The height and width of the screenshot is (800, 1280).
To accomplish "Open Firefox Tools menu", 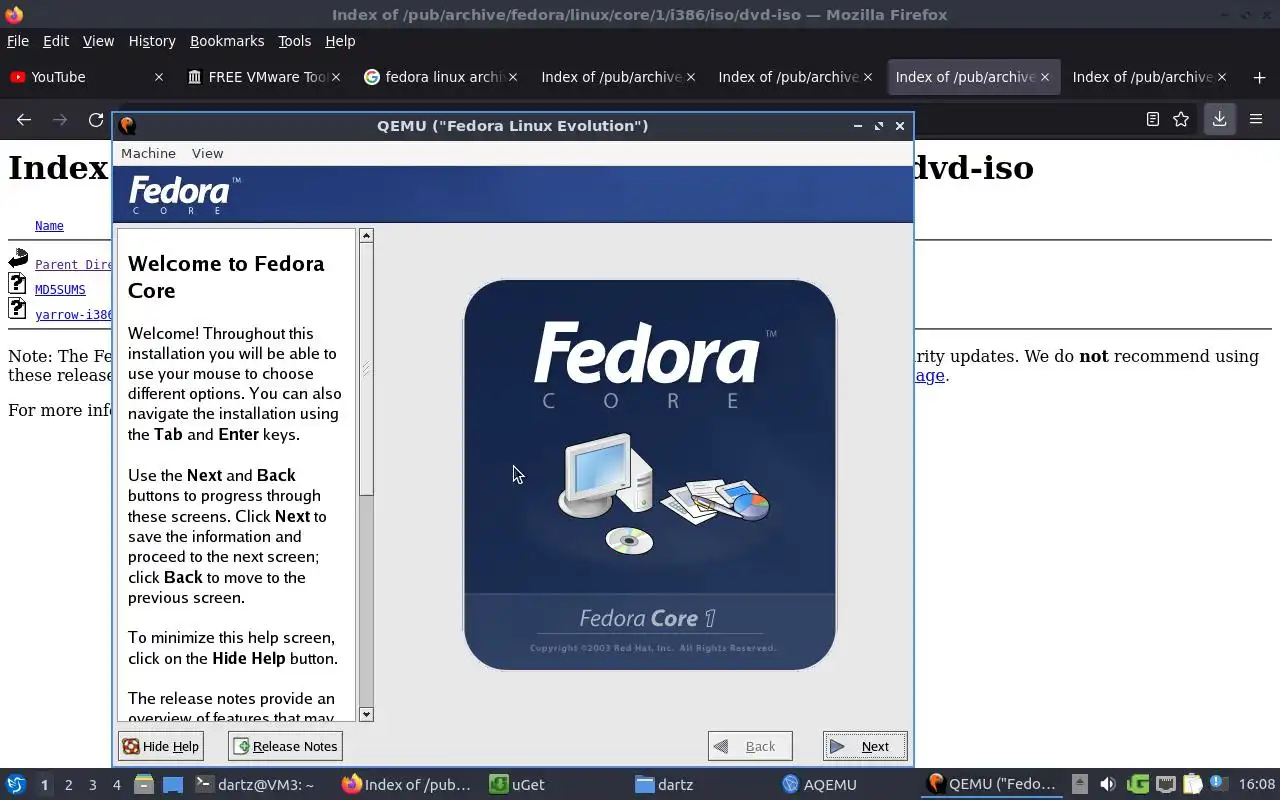I will pos(294,41).
